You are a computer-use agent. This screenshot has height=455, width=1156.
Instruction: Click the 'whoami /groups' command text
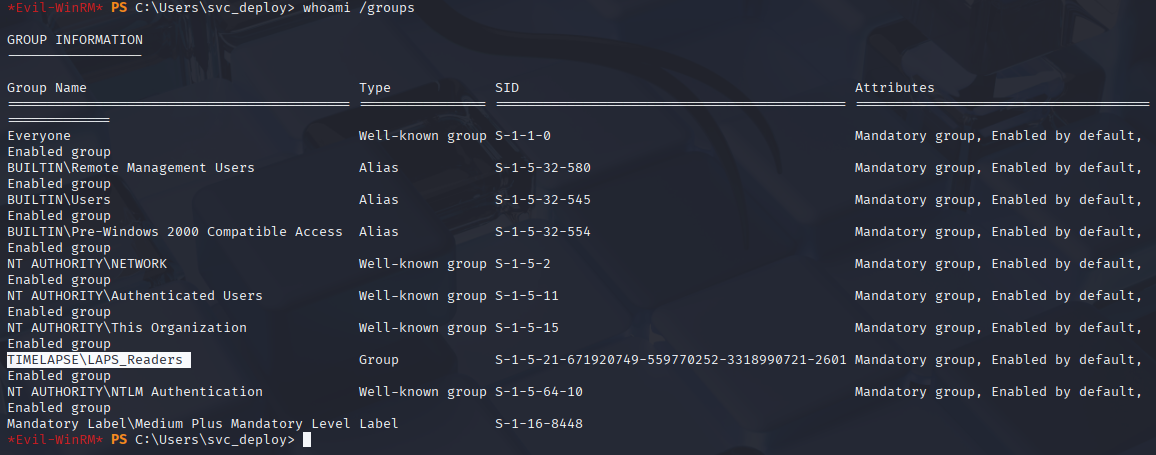tap(359, 8)
